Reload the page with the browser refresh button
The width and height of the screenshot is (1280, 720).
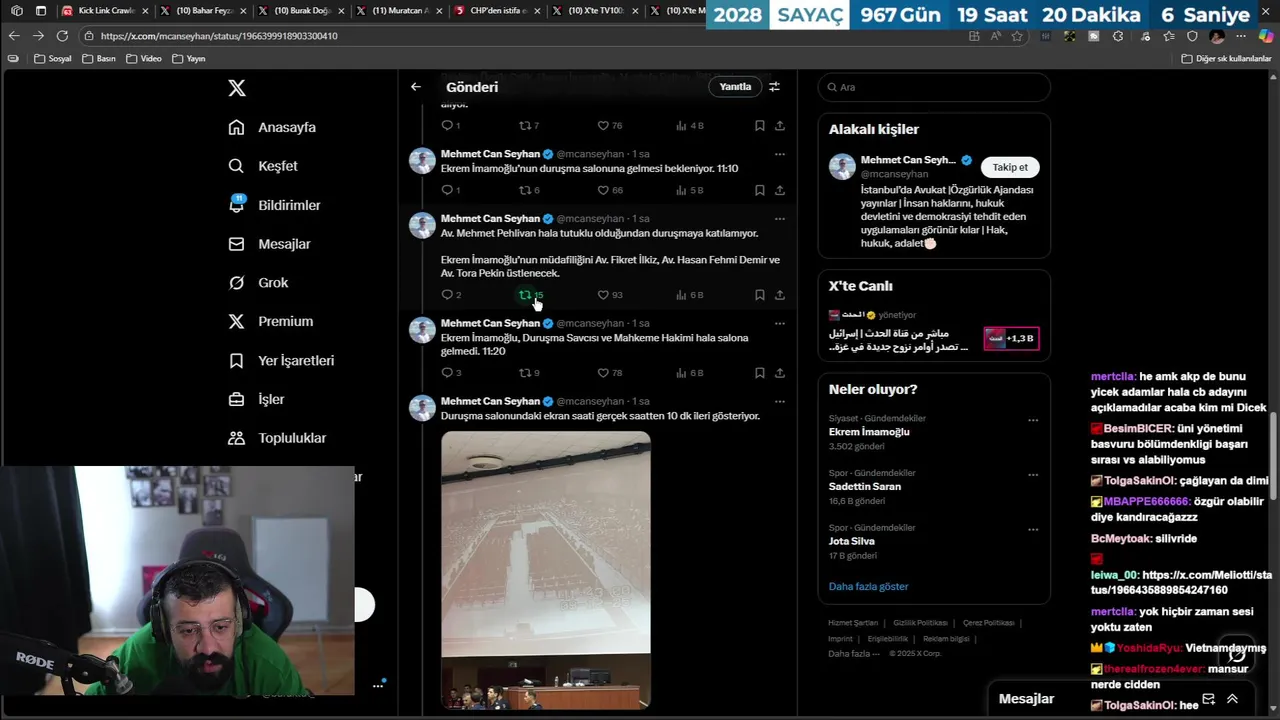point(62,36)
